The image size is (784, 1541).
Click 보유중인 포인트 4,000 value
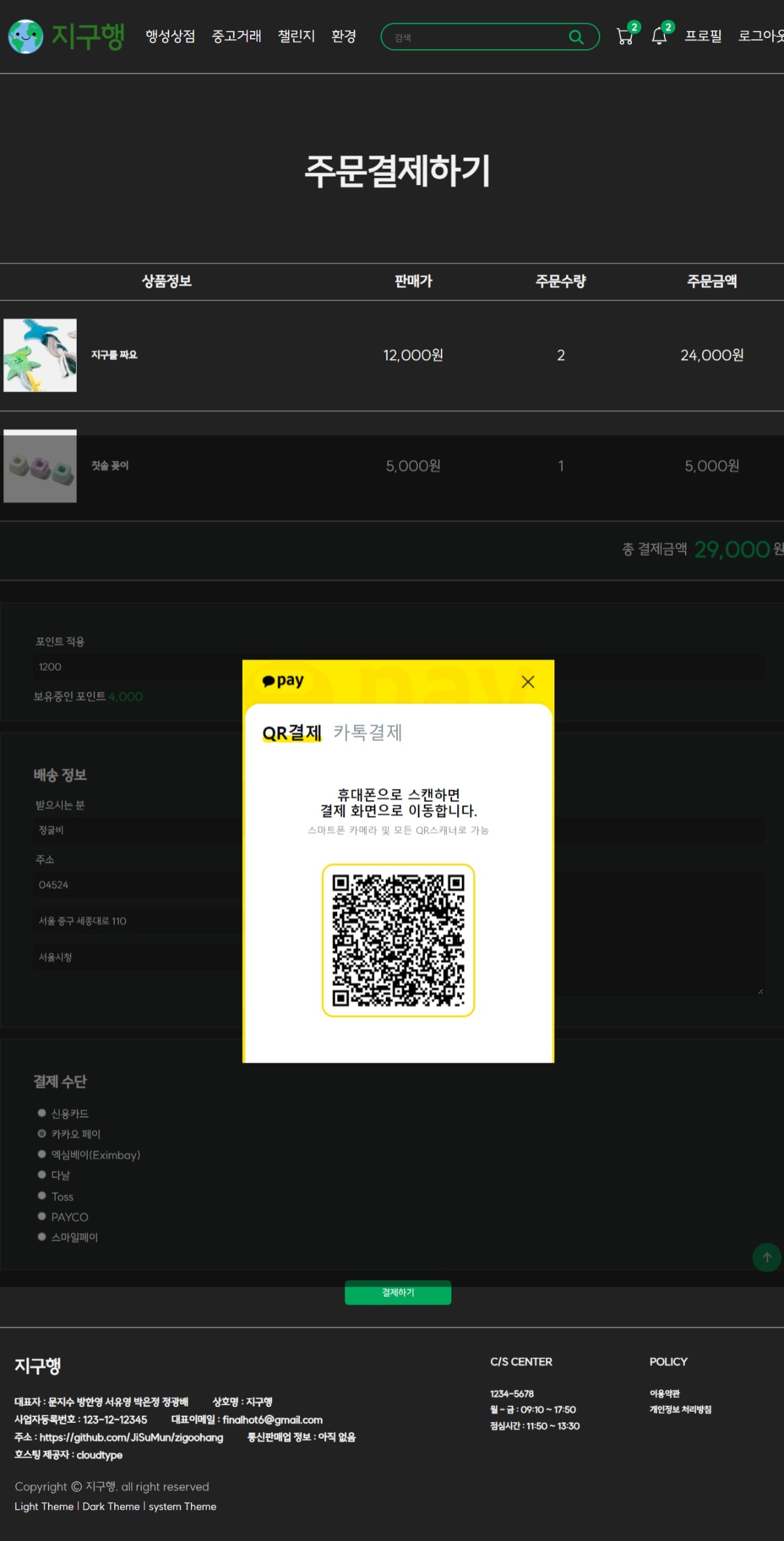[x=126, y=697]
